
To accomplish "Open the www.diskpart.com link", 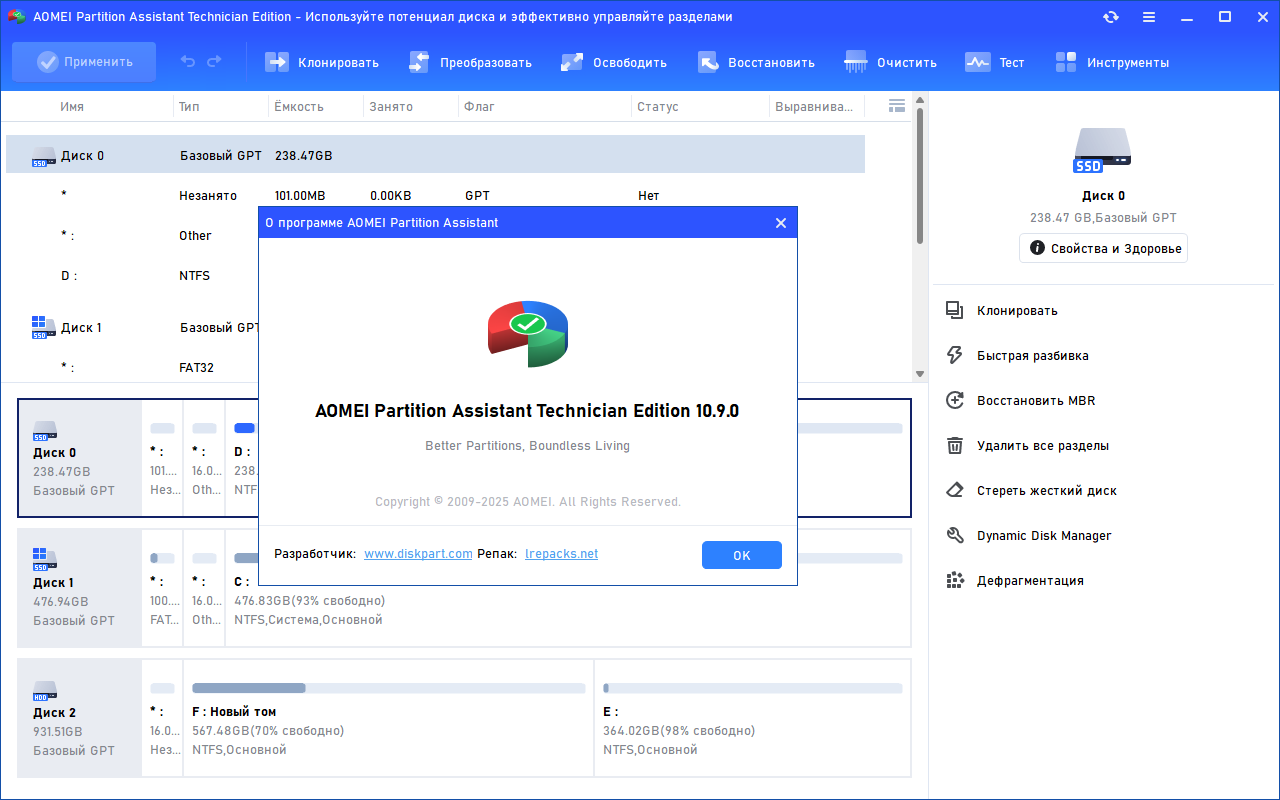I will [x=418, y=554].
